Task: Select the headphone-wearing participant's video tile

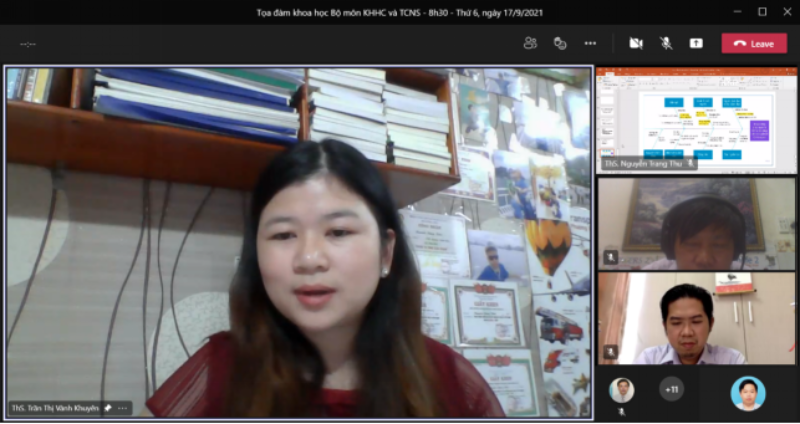Action: pos(696,224)
